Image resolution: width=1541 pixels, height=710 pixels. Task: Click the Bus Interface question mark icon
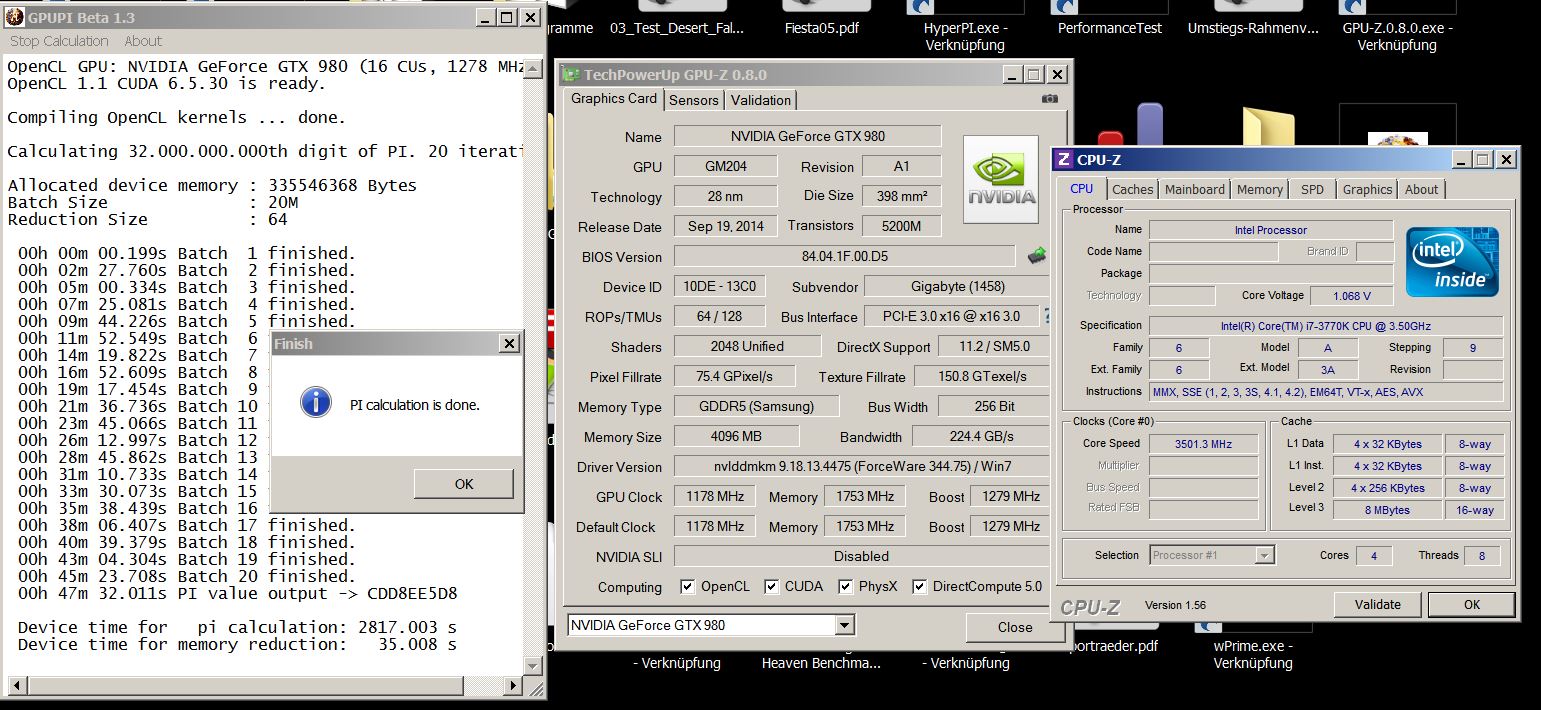coord(1047,316)
